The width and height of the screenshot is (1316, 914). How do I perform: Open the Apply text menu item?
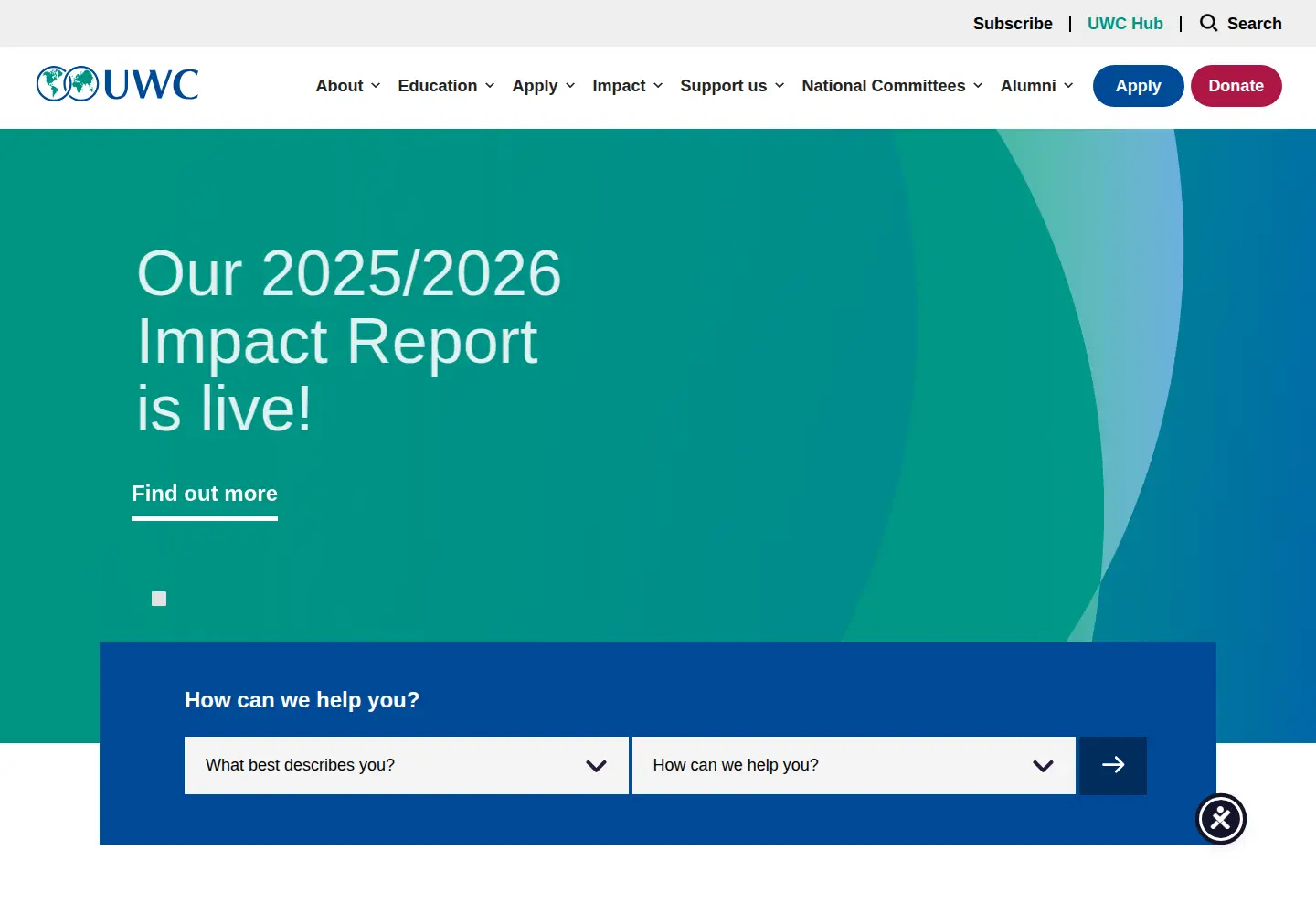[535, 86]
